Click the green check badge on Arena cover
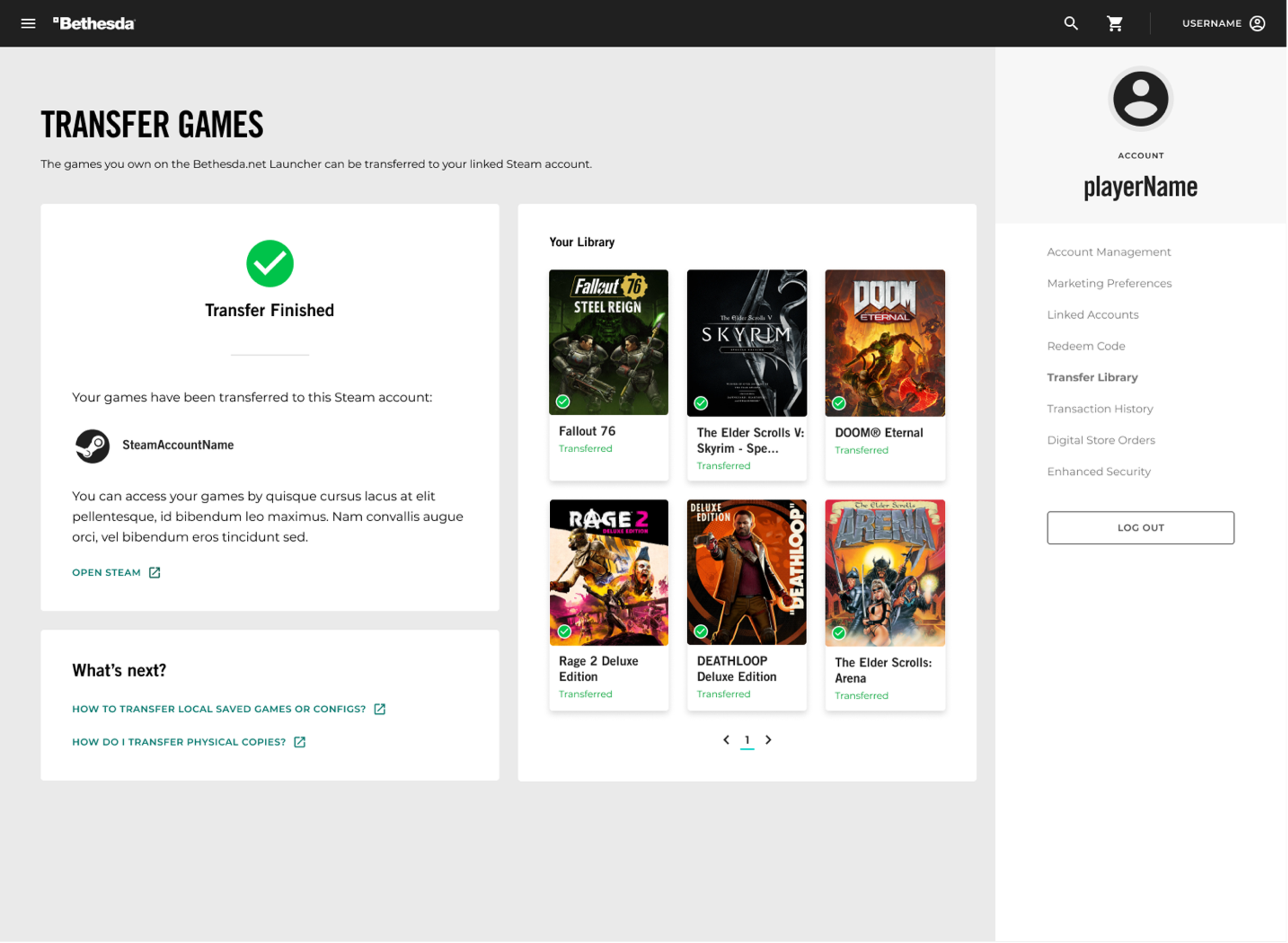The image size is (1288, 943). pos(840,633)
